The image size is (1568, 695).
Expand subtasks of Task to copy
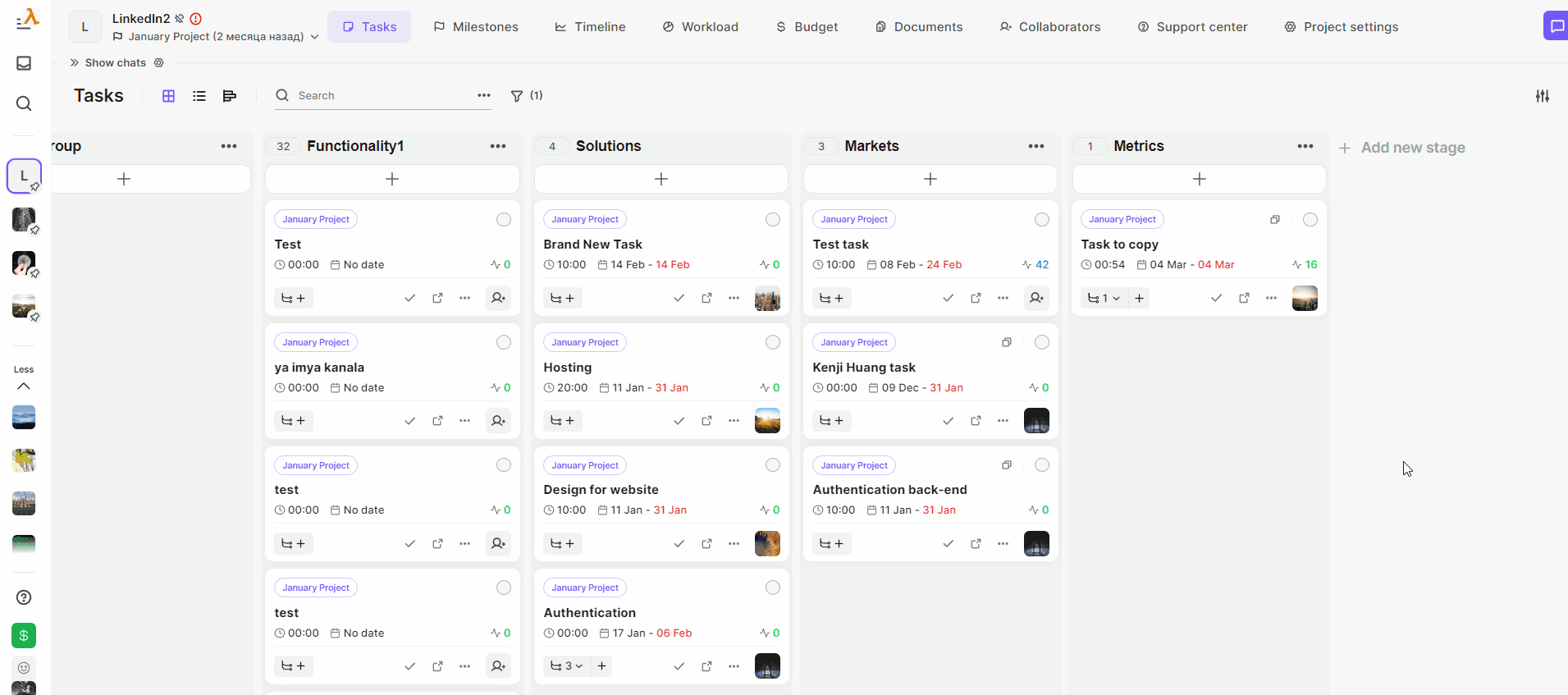[x=1104, y=298]
